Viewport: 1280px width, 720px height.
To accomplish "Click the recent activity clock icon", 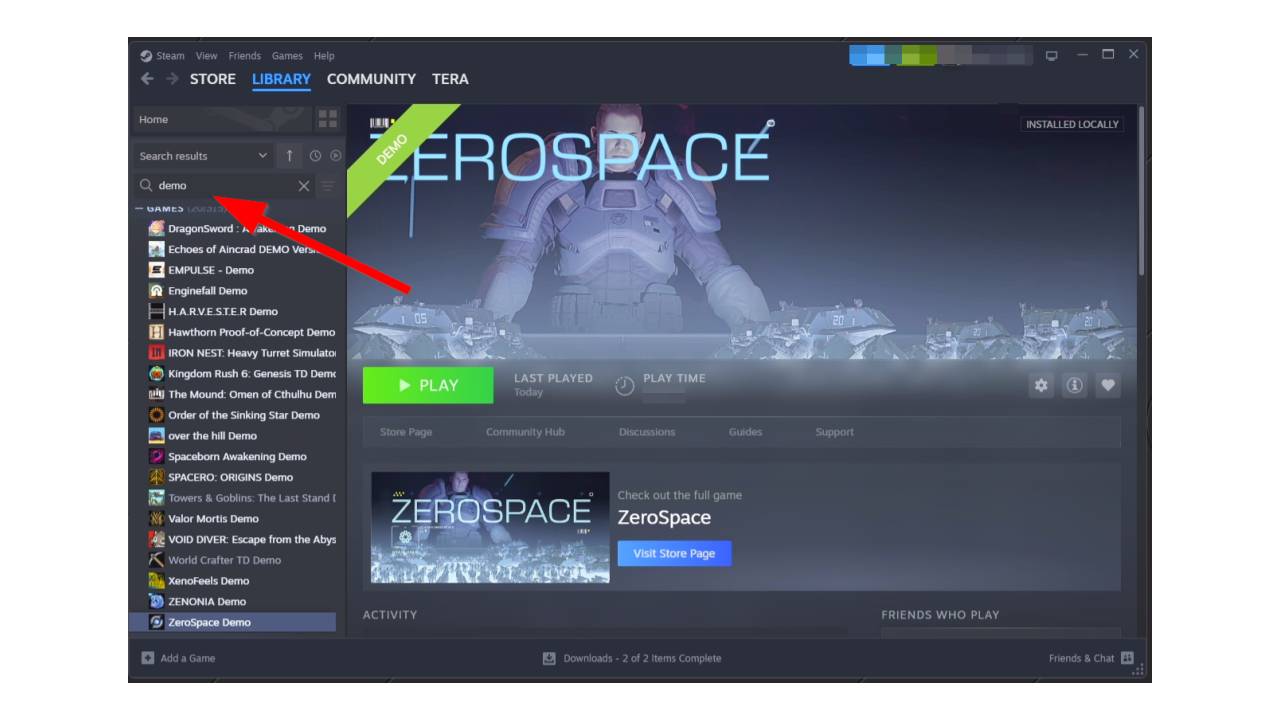I will coord(315,156).
